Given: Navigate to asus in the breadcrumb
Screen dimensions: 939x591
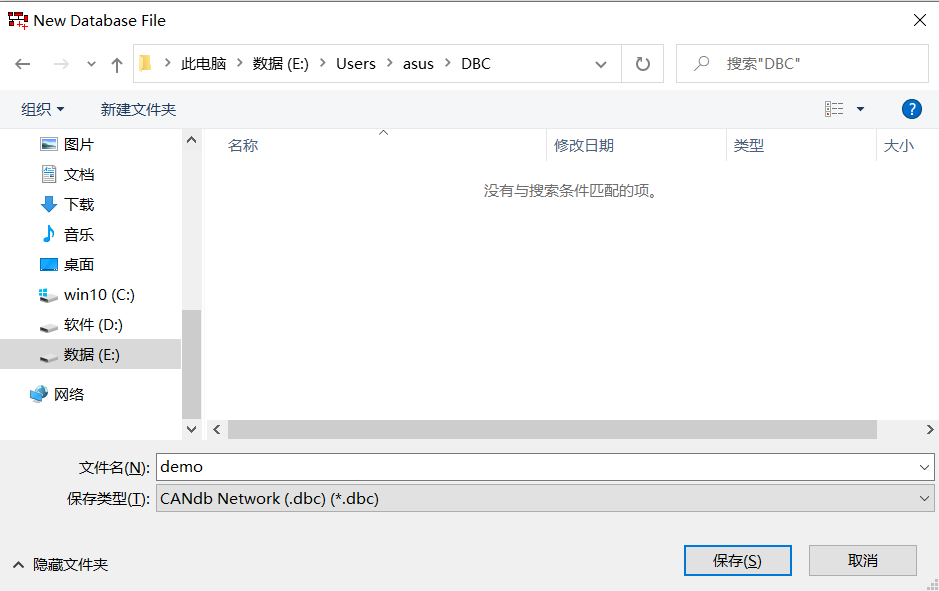Looking at the screenshot, I should (x=418, y=63).
